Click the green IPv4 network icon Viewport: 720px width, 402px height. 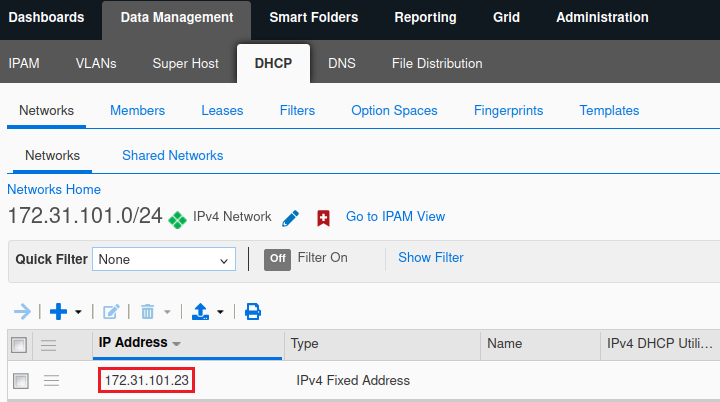[178, 219]
